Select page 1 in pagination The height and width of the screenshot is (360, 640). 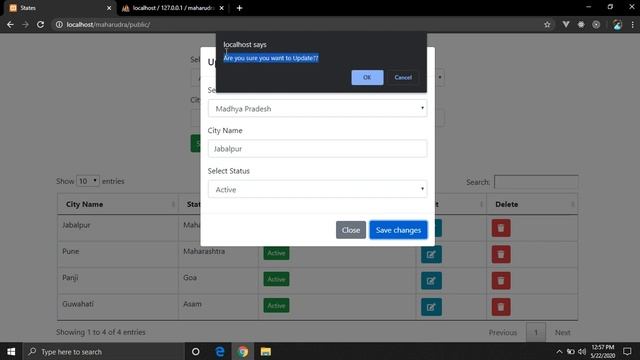(x=536, y=333)
